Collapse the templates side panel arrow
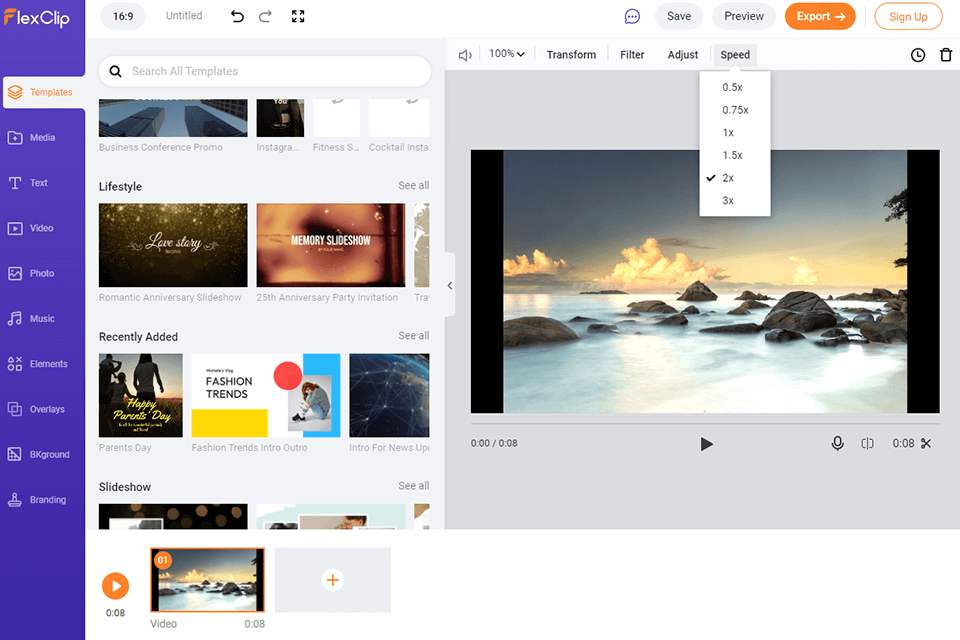 450,285
